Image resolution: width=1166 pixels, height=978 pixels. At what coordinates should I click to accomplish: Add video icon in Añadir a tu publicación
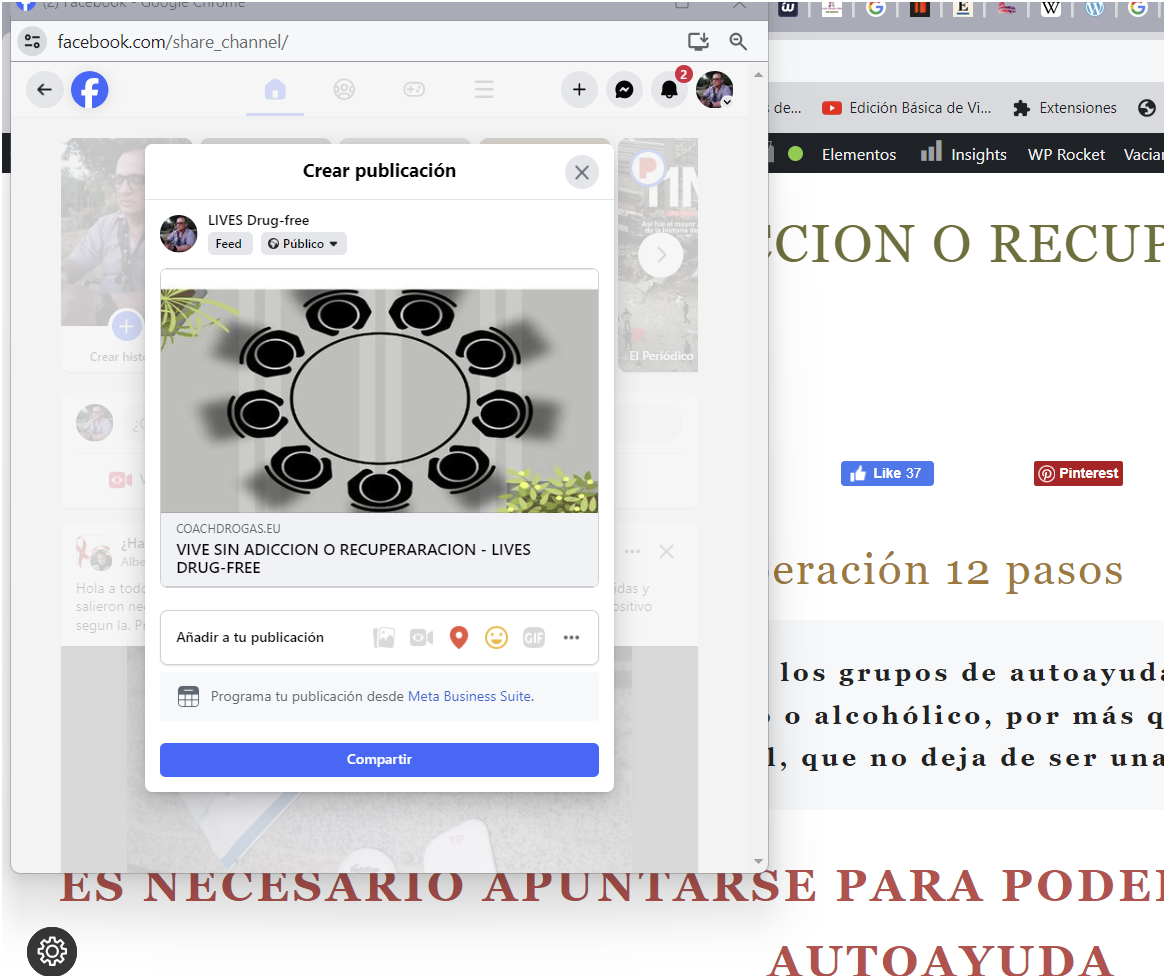point(422,637)
